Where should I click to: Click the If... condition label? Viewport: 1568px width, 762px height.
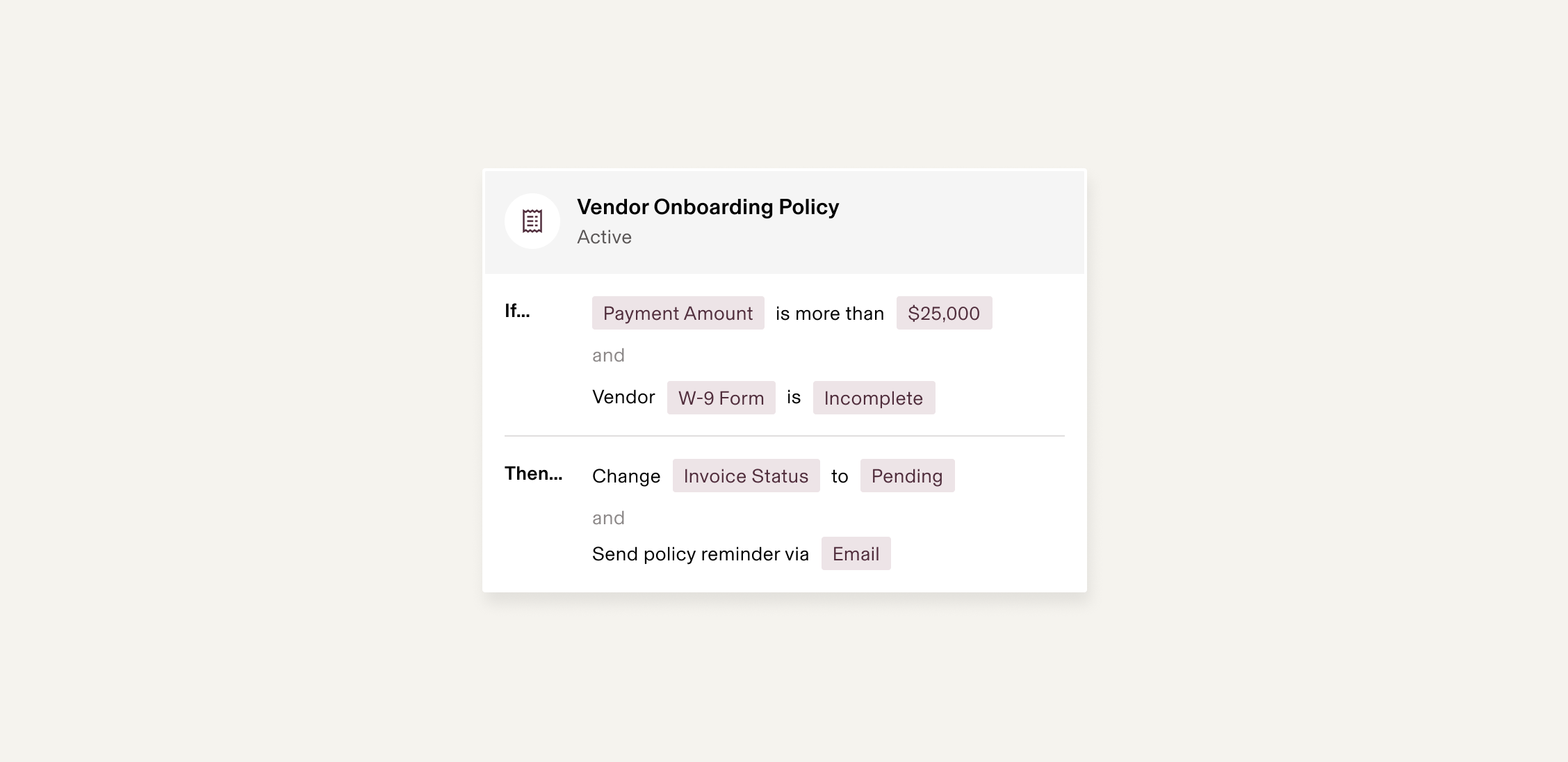click(x=517, y=311)
